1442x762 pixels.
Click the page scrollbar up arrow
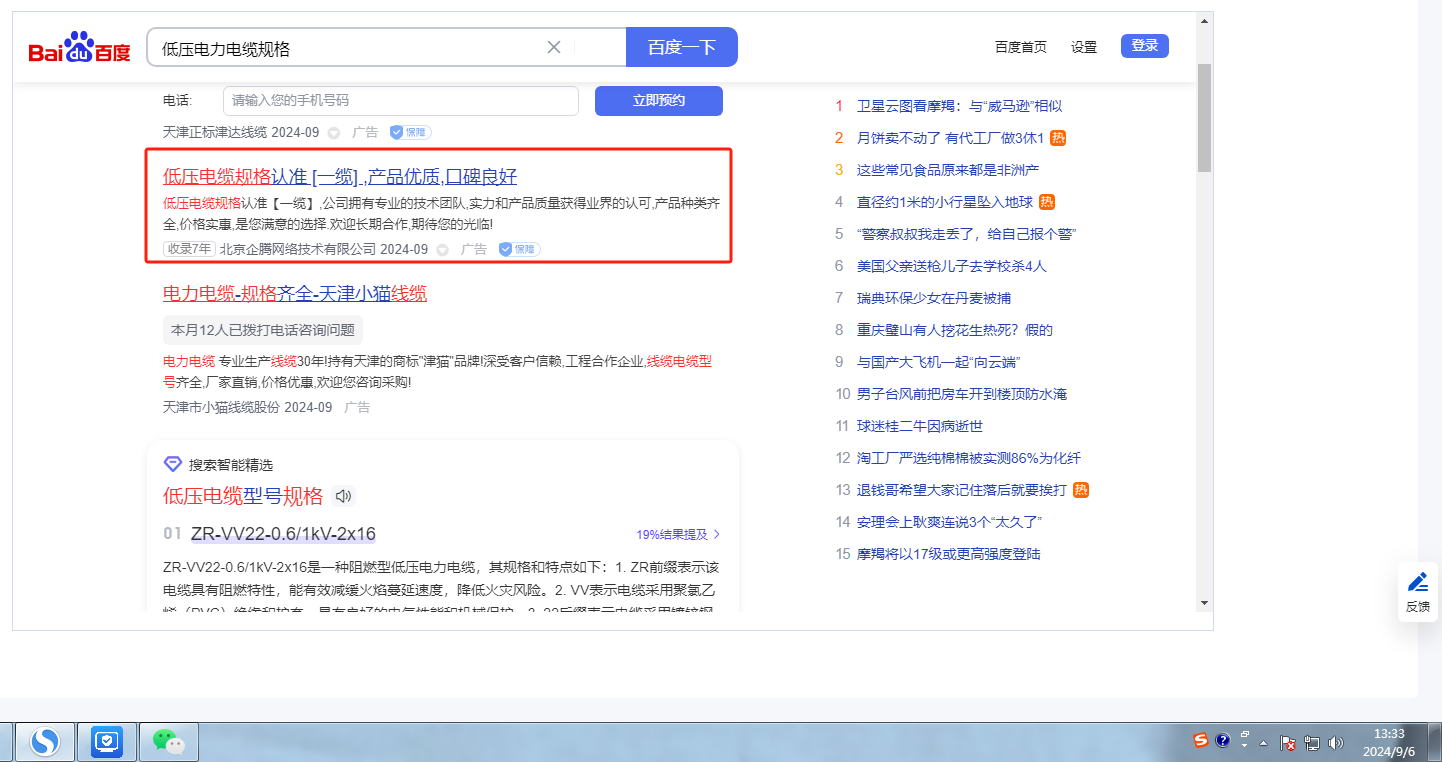click(1204, 20)
